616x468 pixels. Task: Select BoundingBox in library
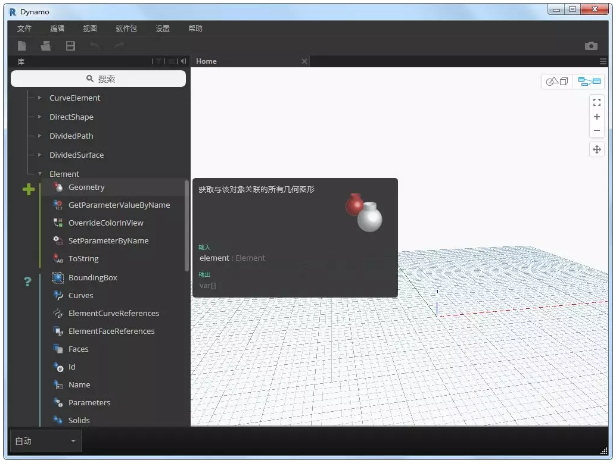coord(93,277)
